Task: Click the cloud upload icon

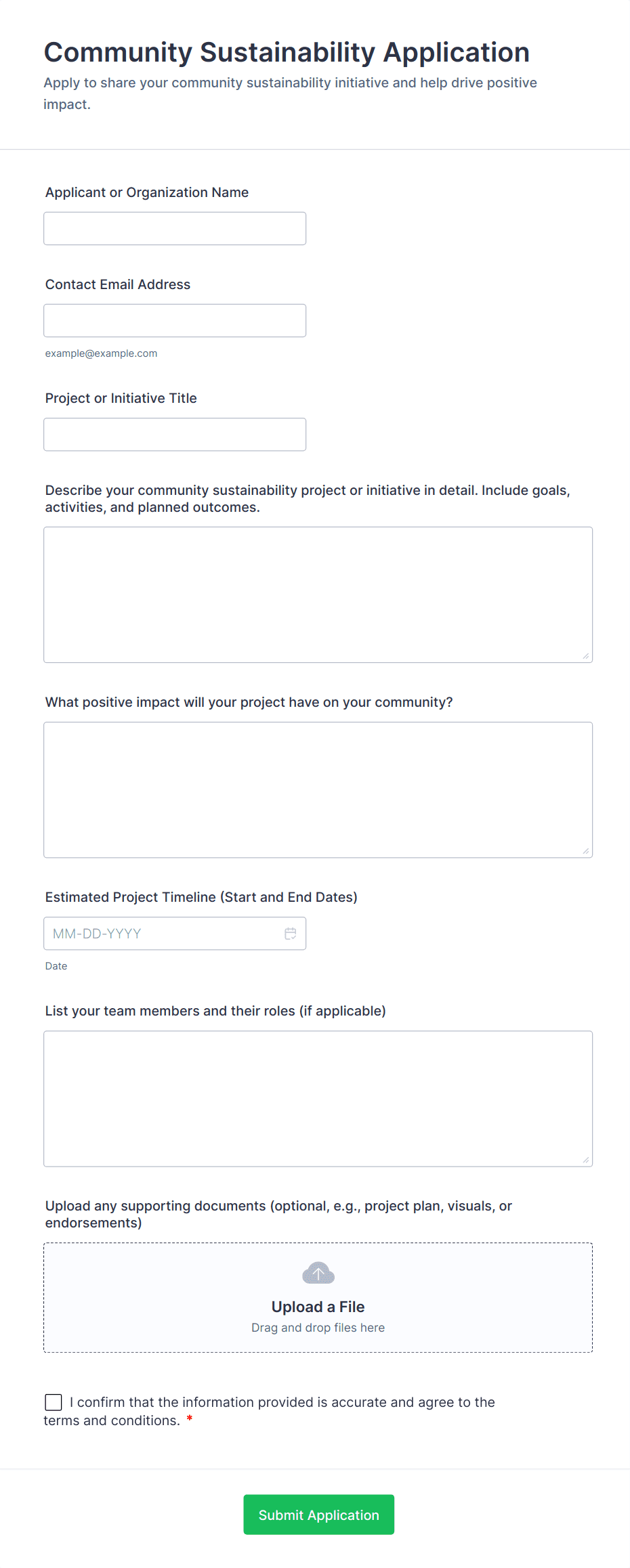Action: 318,1273
